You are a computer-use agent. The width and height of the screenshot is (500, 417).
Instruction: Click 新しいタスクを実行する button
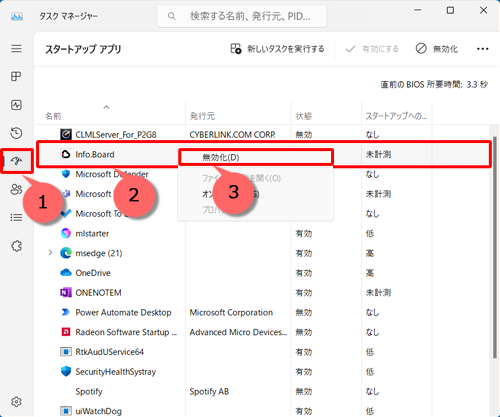click(277, 49)
